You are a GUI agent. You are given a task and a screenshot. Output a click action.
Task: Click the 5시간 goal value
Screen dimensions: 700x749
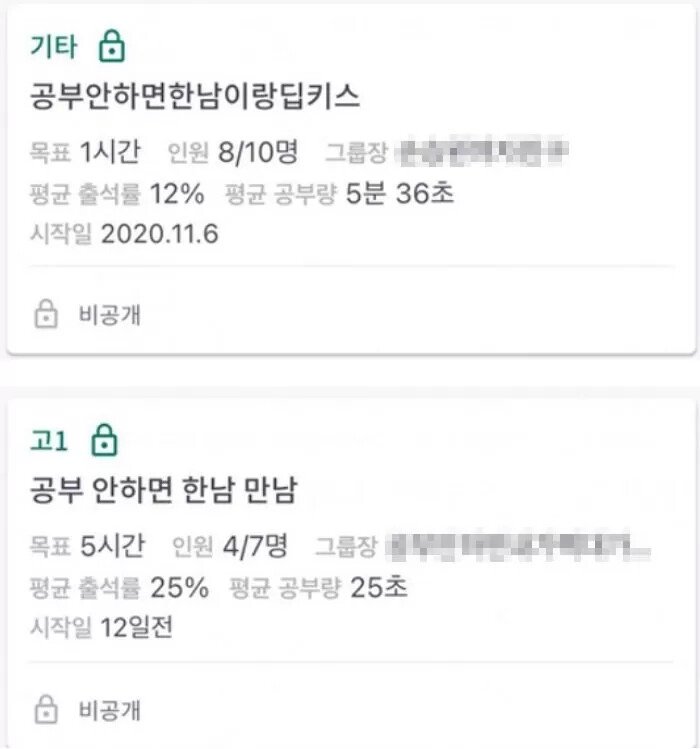(112, 546)
